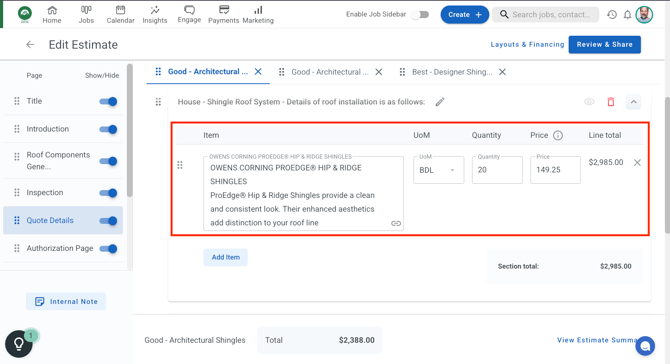Click drag handle beside Authorization Page
The image size is (670, 364).
click(17, 248)
